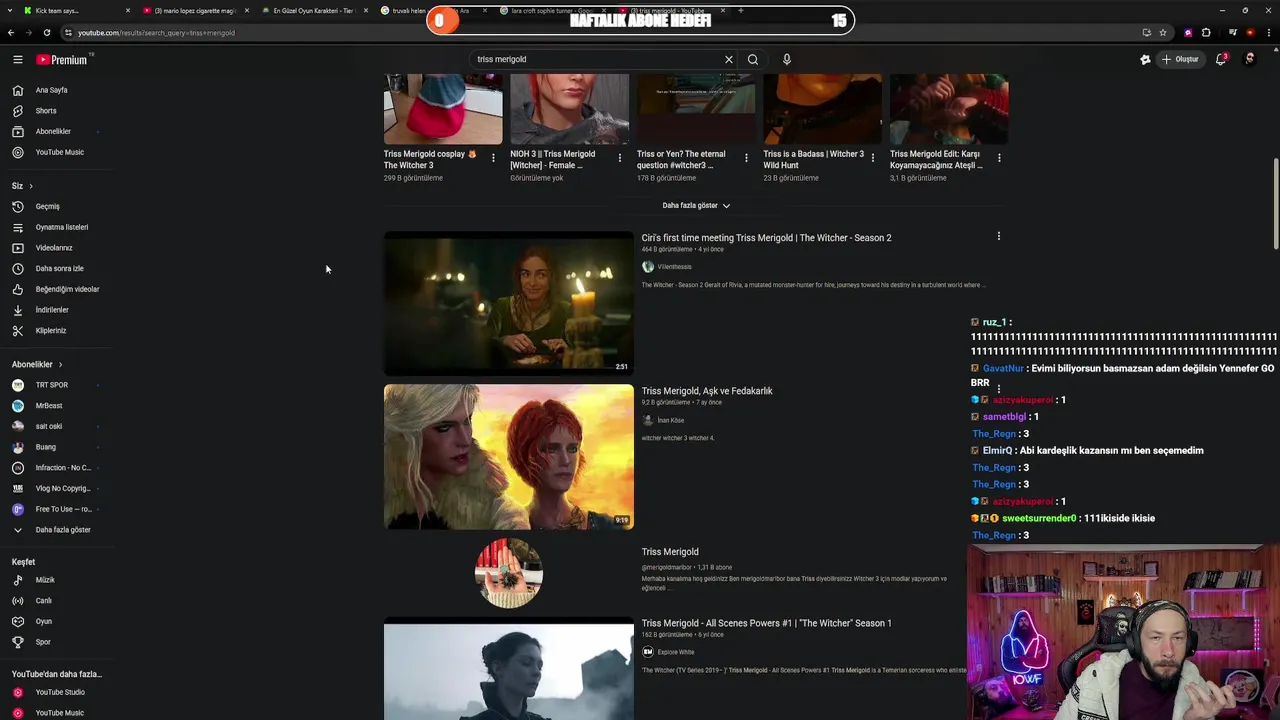Open YouTube Music in the top sidebar section
Image resolution: width=1280 pixels, height=720 pixels.
click(59, 152)
